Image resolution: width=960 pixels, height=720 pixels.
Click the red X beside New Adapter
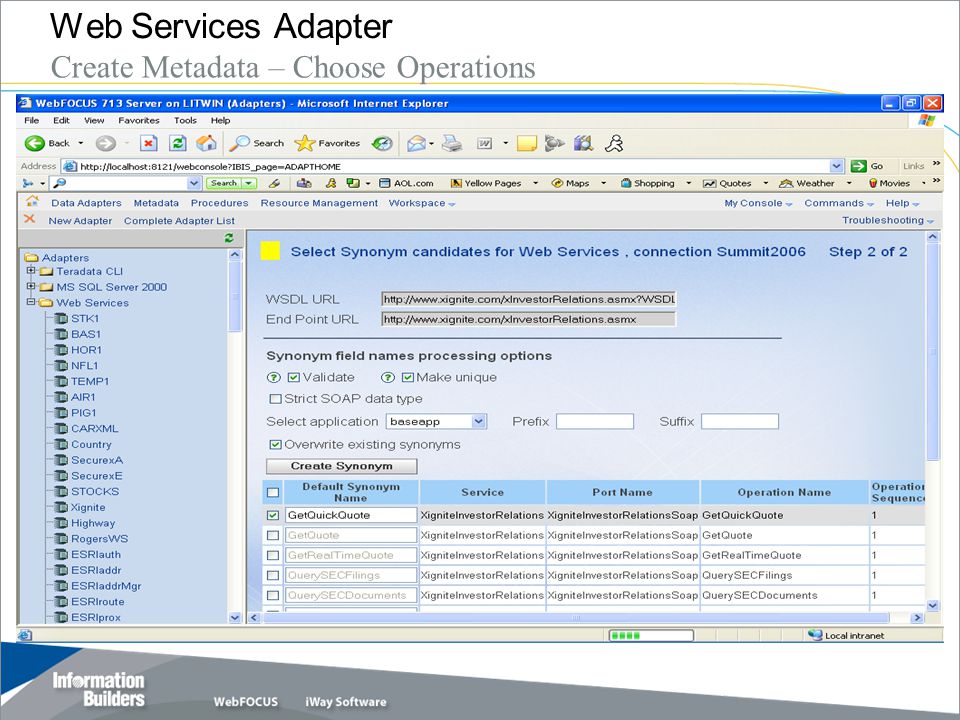click(29, 219)
